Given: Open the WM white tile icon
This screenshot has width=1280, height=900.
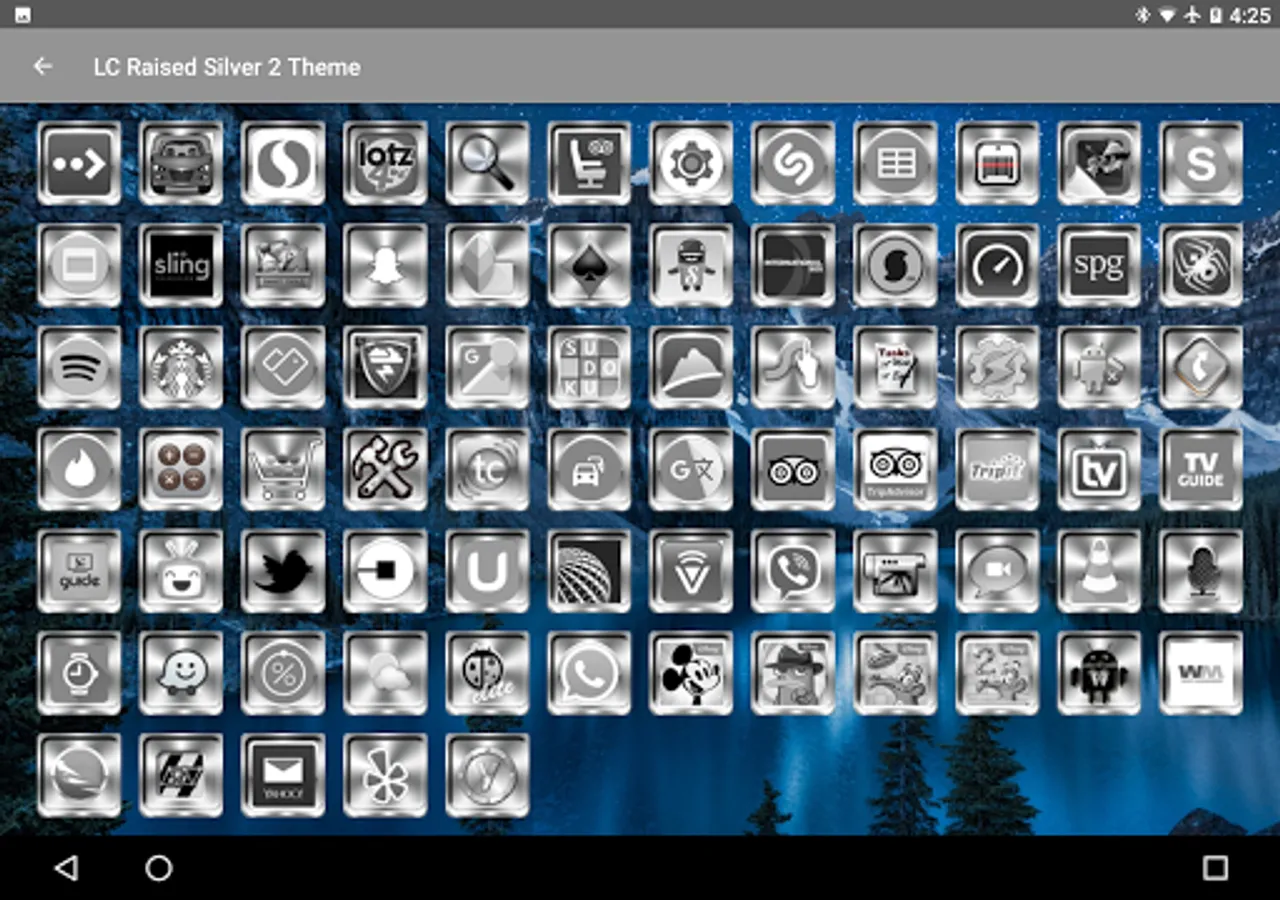Looking at the screenshot, I should coord(1201,673).
